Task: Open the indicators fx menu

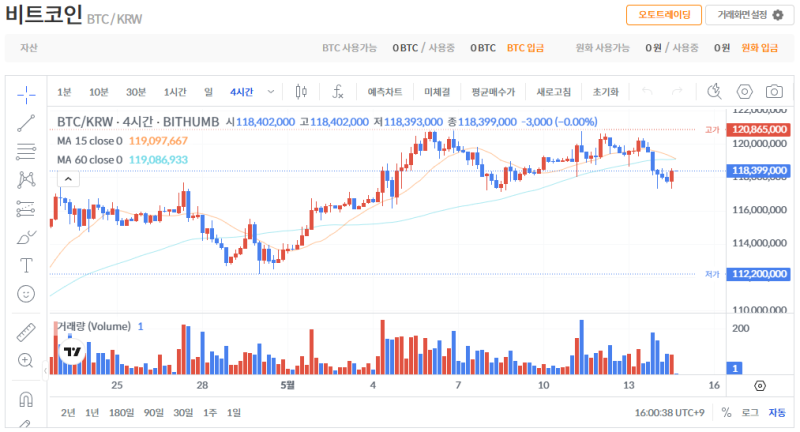Action: coord(338,92)
